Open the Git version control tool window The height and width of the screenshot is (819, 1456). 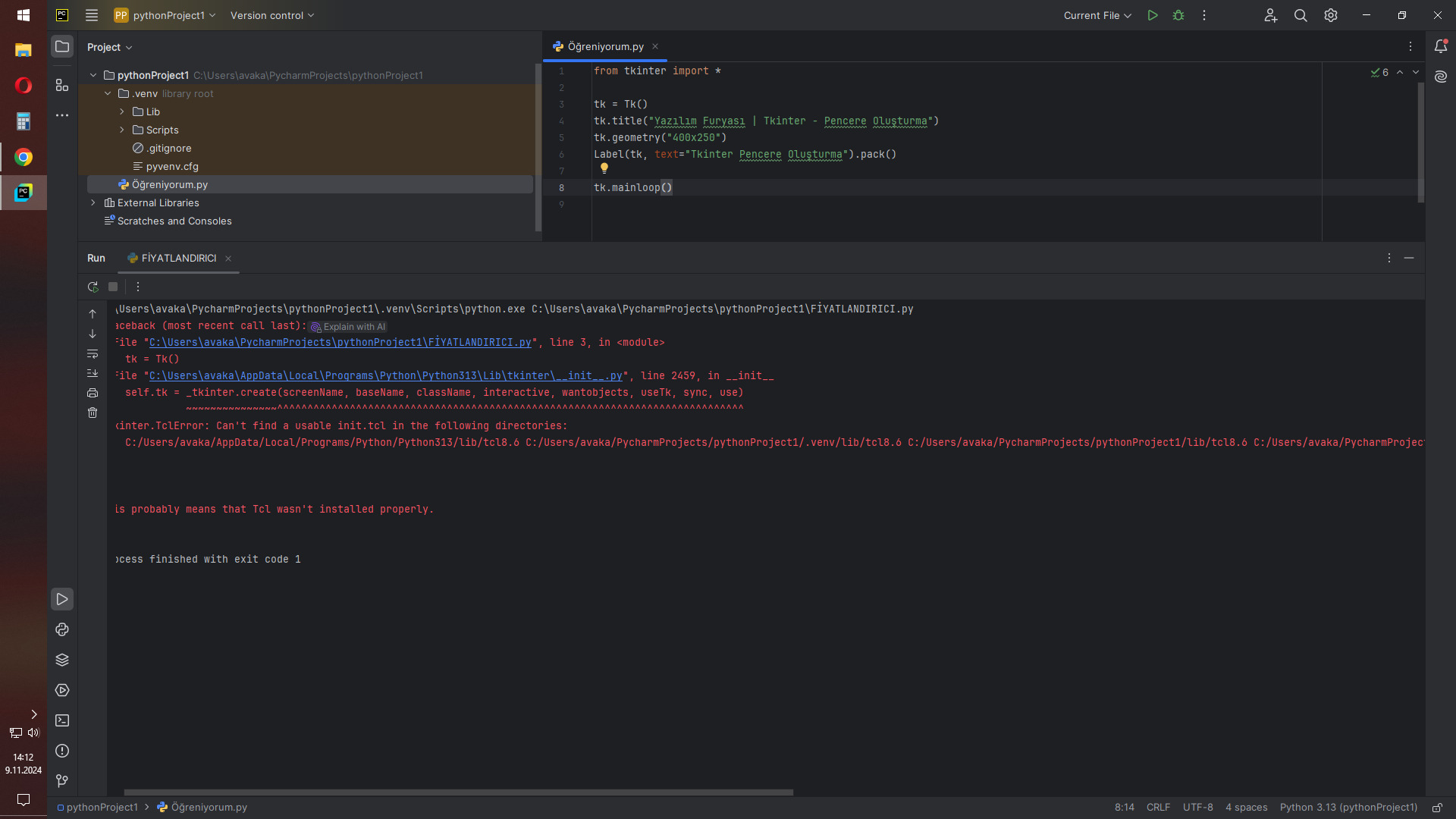click(x=62, y=781)
